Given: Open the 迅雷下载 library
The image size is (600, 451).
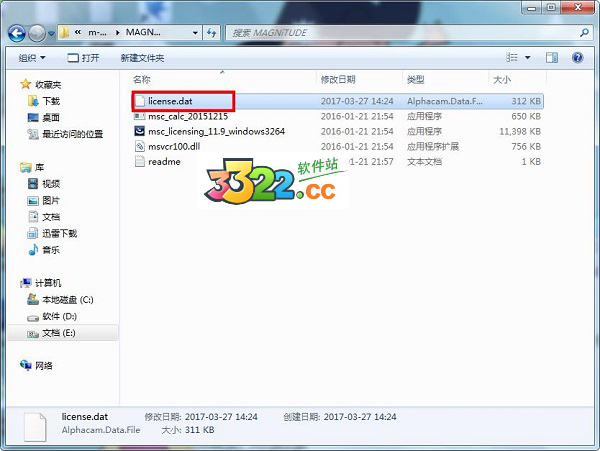Looking at the screenshot, I should click(x=52, y=233).
